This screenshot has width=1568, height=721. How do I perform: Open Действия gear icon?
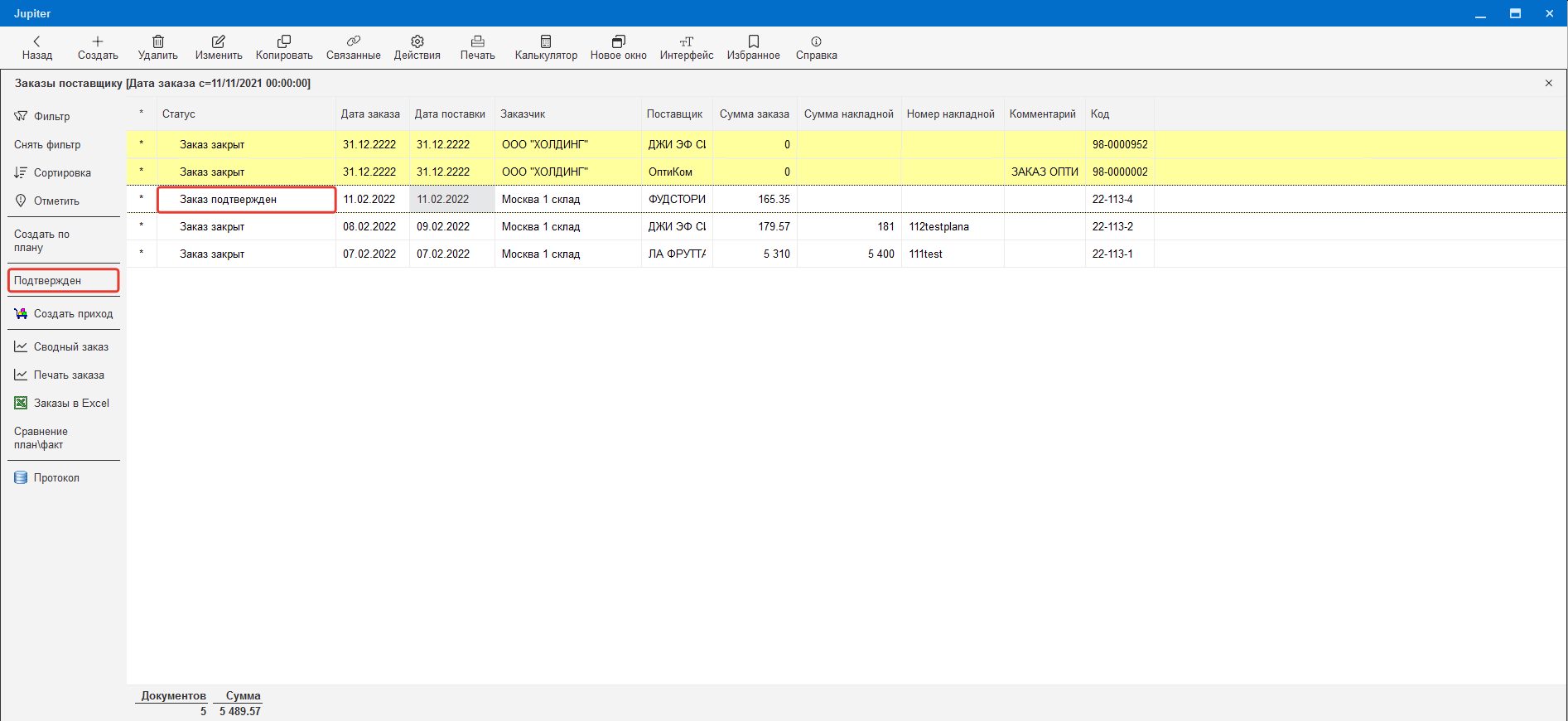[x=417, y=48]
